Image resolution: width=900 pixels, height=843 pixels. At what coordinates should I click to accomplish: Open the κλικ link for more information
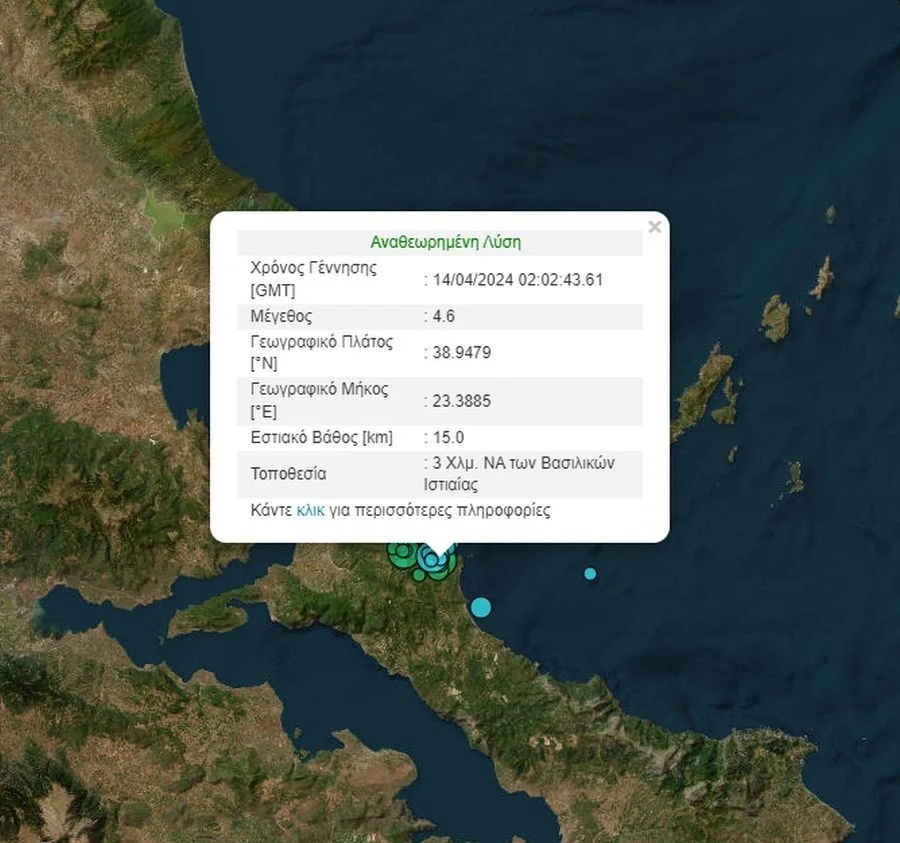tap(310, 510)
